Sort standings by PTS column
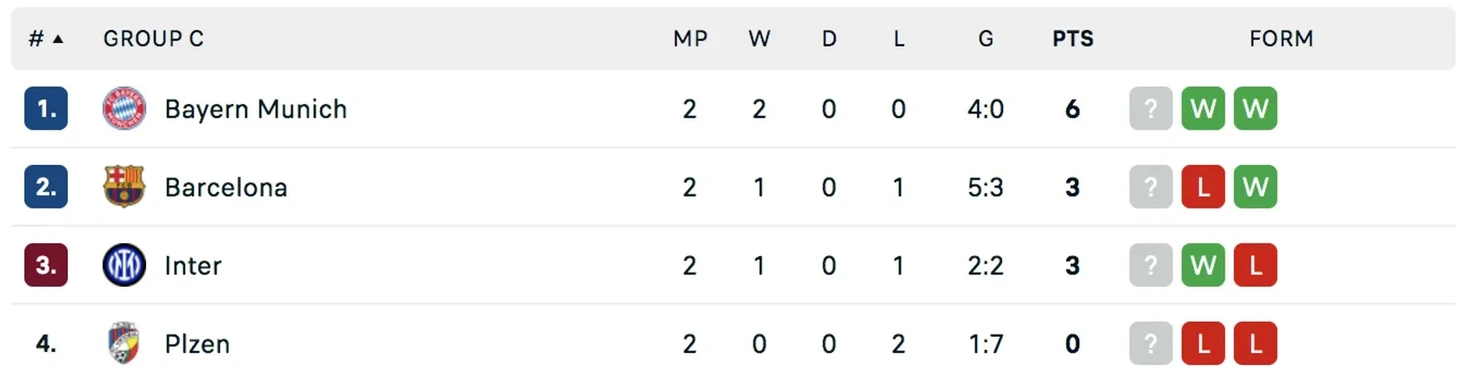The image size is (1460, 379). click(1073, 39)
